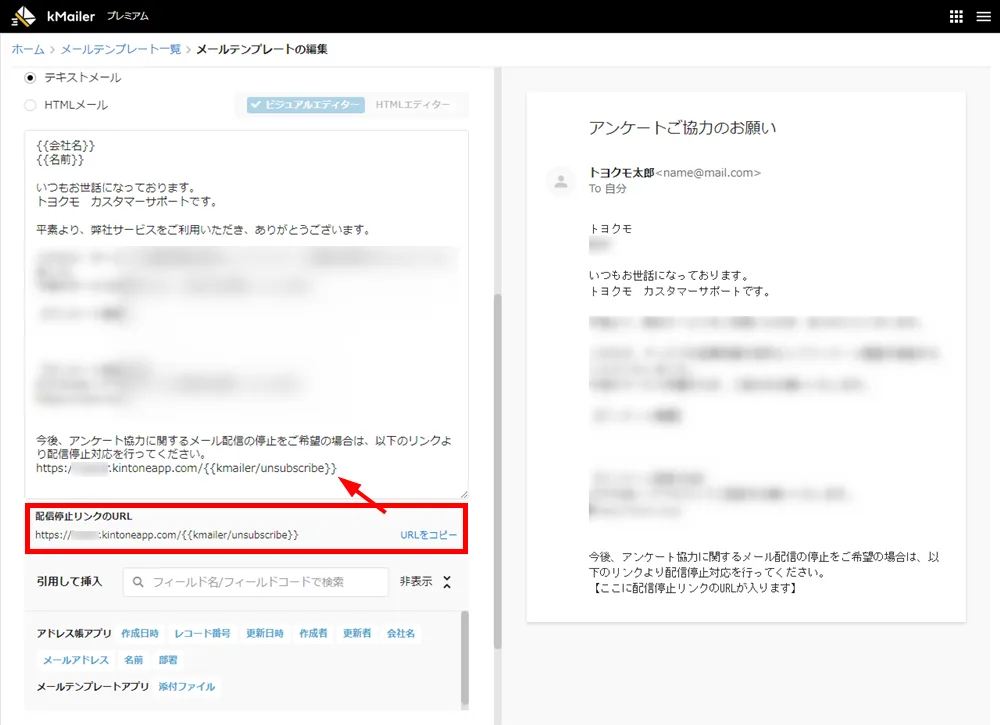Click the URLをコピー link
The image size is (1000, 725).
(430, 534)
